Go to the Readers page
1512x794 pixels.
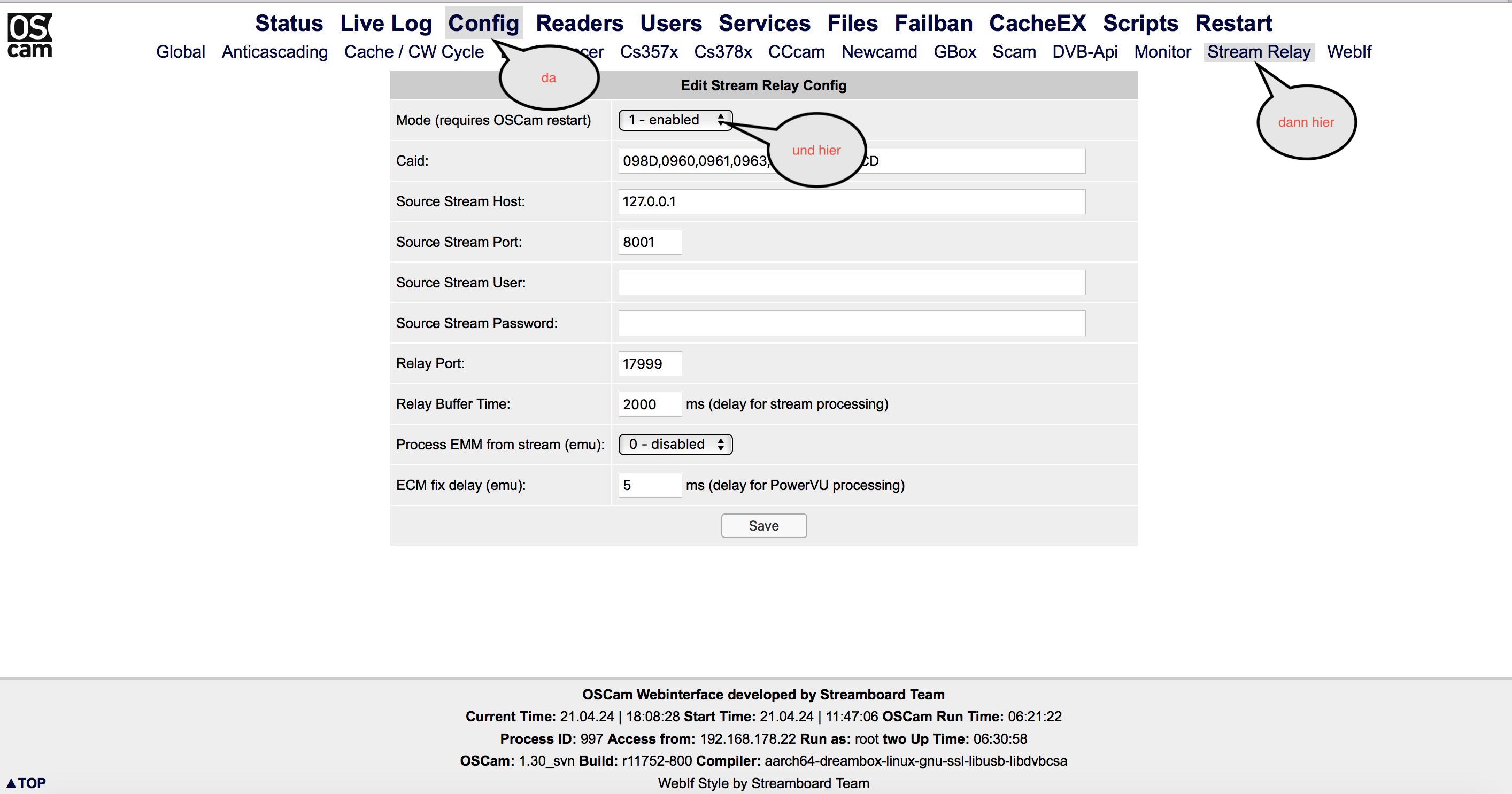[580, 24]
